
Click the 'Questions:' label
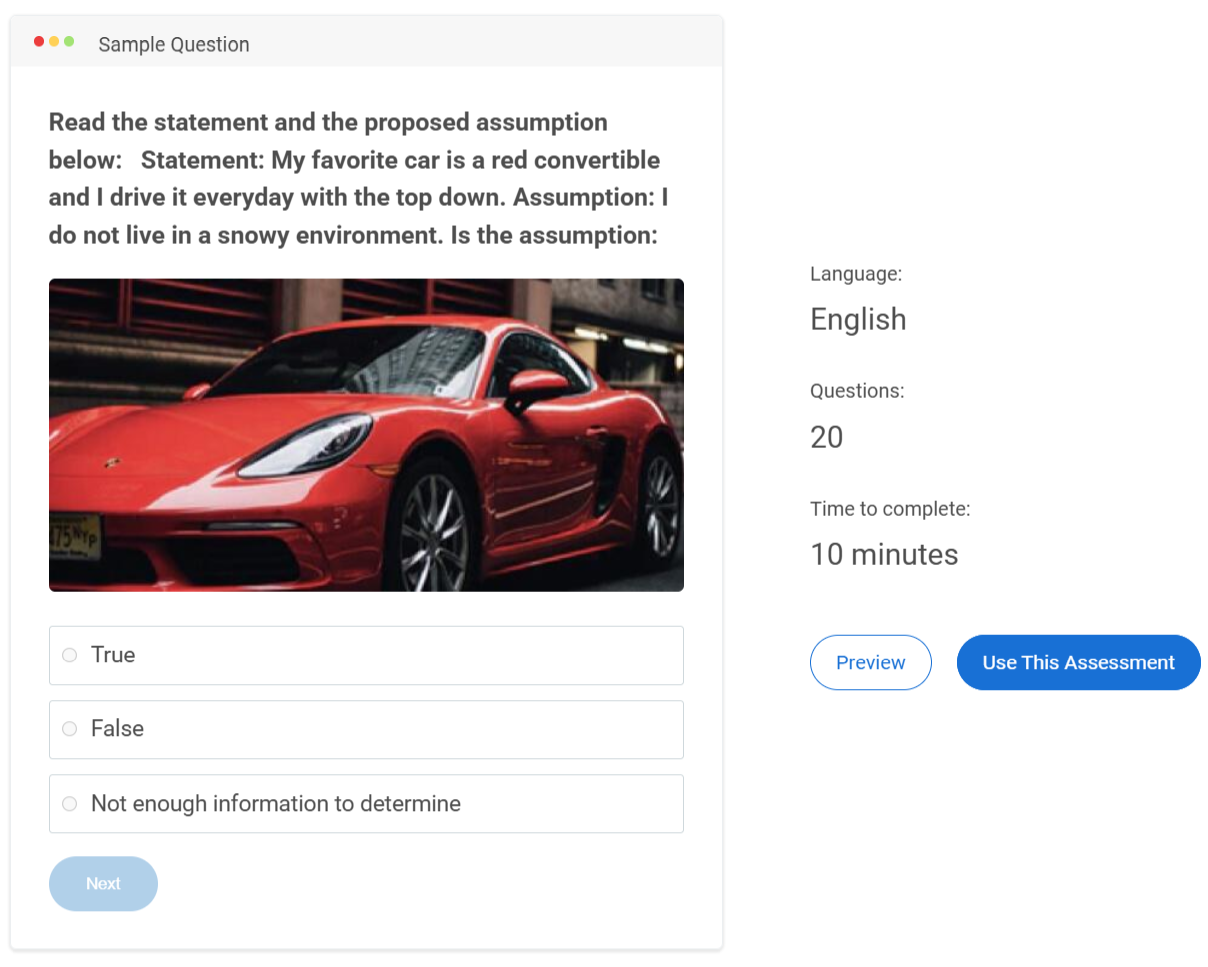pos(857,391)
